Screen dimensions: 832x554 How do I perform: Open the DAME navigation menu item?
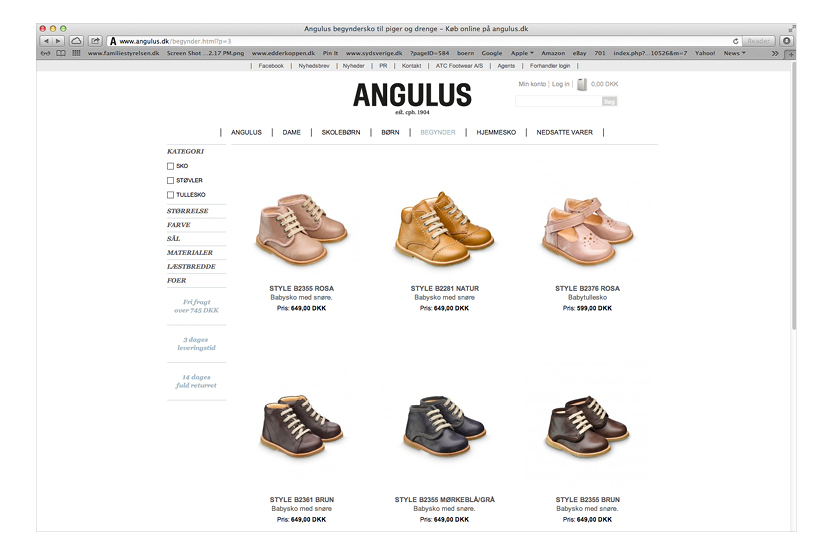point(291,132)
